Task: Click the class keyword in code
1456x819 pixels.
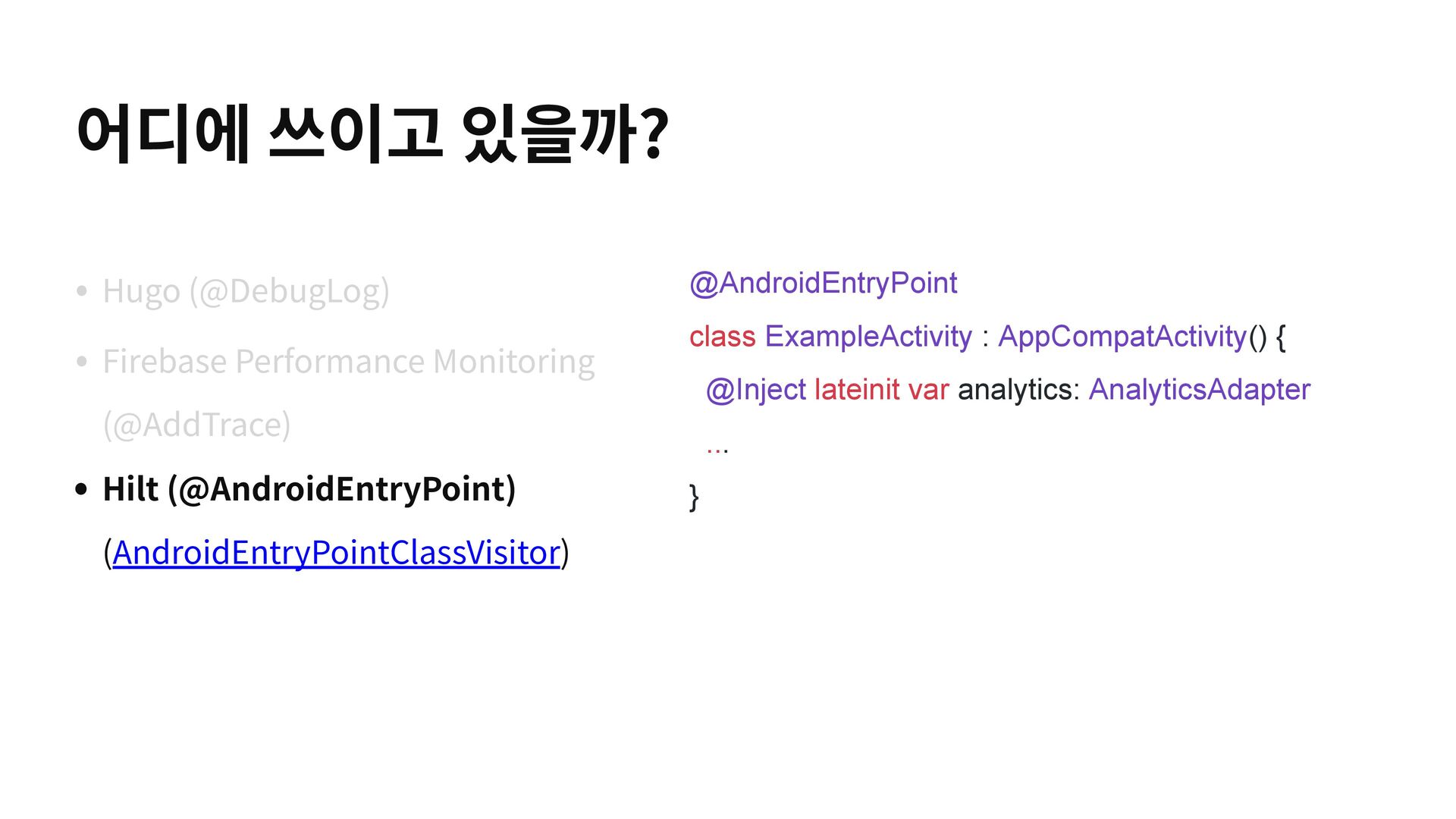Action: coord(722,336)
